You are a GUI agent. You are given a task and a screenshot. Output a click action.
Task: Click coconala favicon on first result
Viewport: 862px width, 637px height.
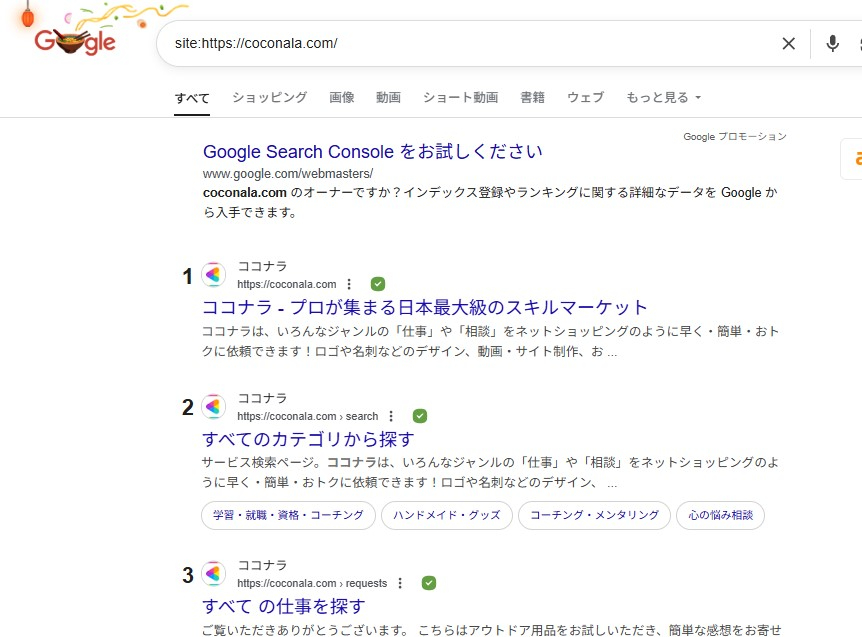click(x=214, y=275)
